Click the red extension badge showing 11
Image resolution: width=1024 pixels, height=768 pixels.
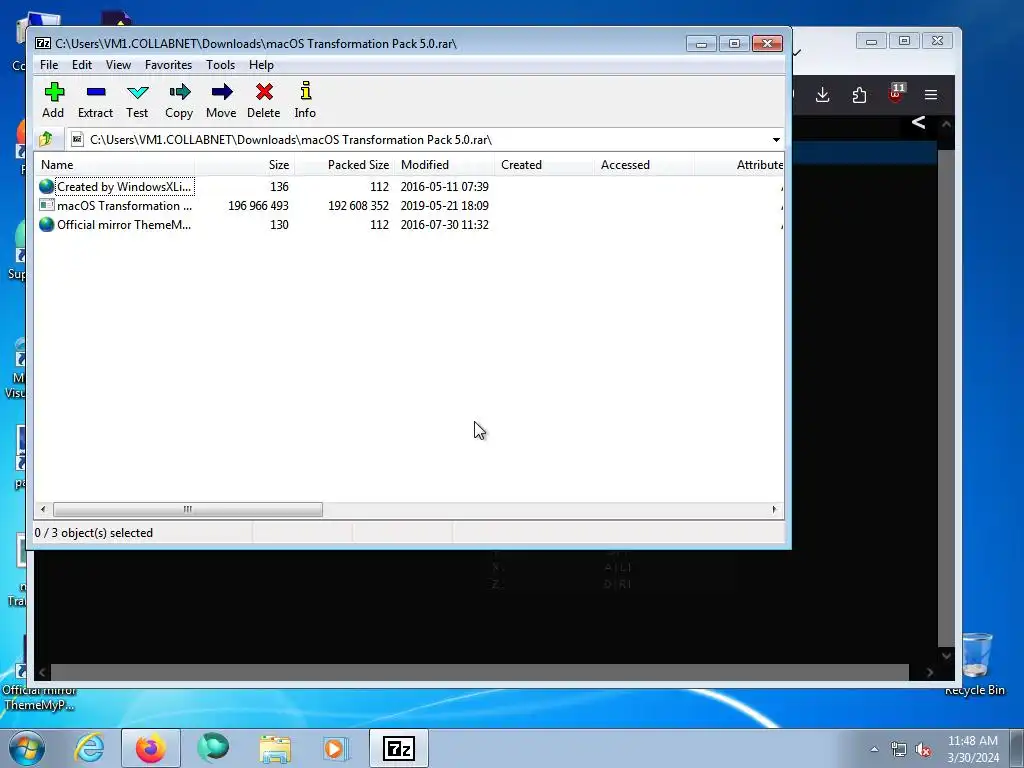point(896,93)
